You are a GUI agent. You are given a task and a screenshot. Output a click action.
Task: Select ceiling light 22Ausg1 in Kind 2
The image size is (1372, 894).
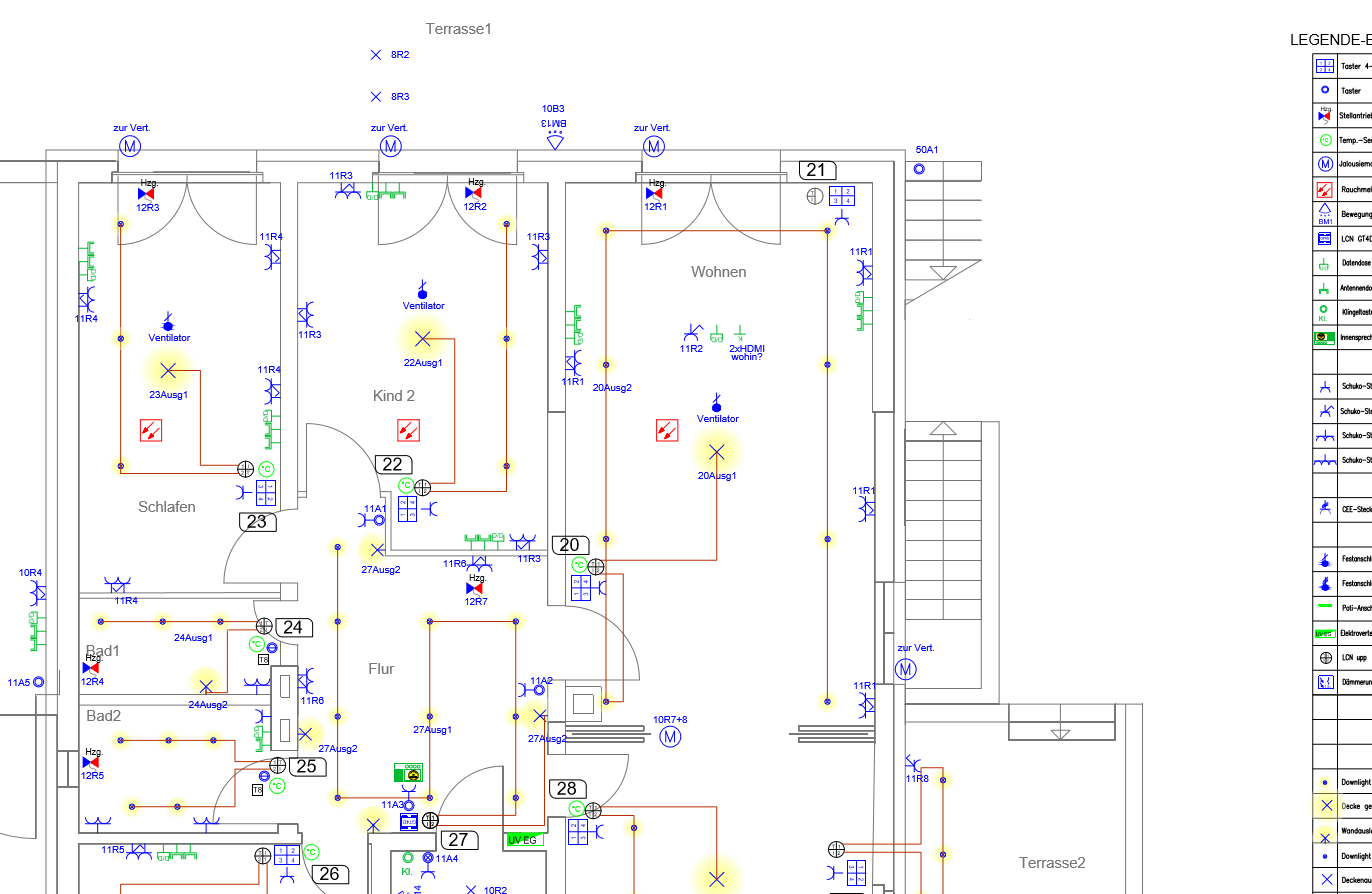click(x=422, y=337)
